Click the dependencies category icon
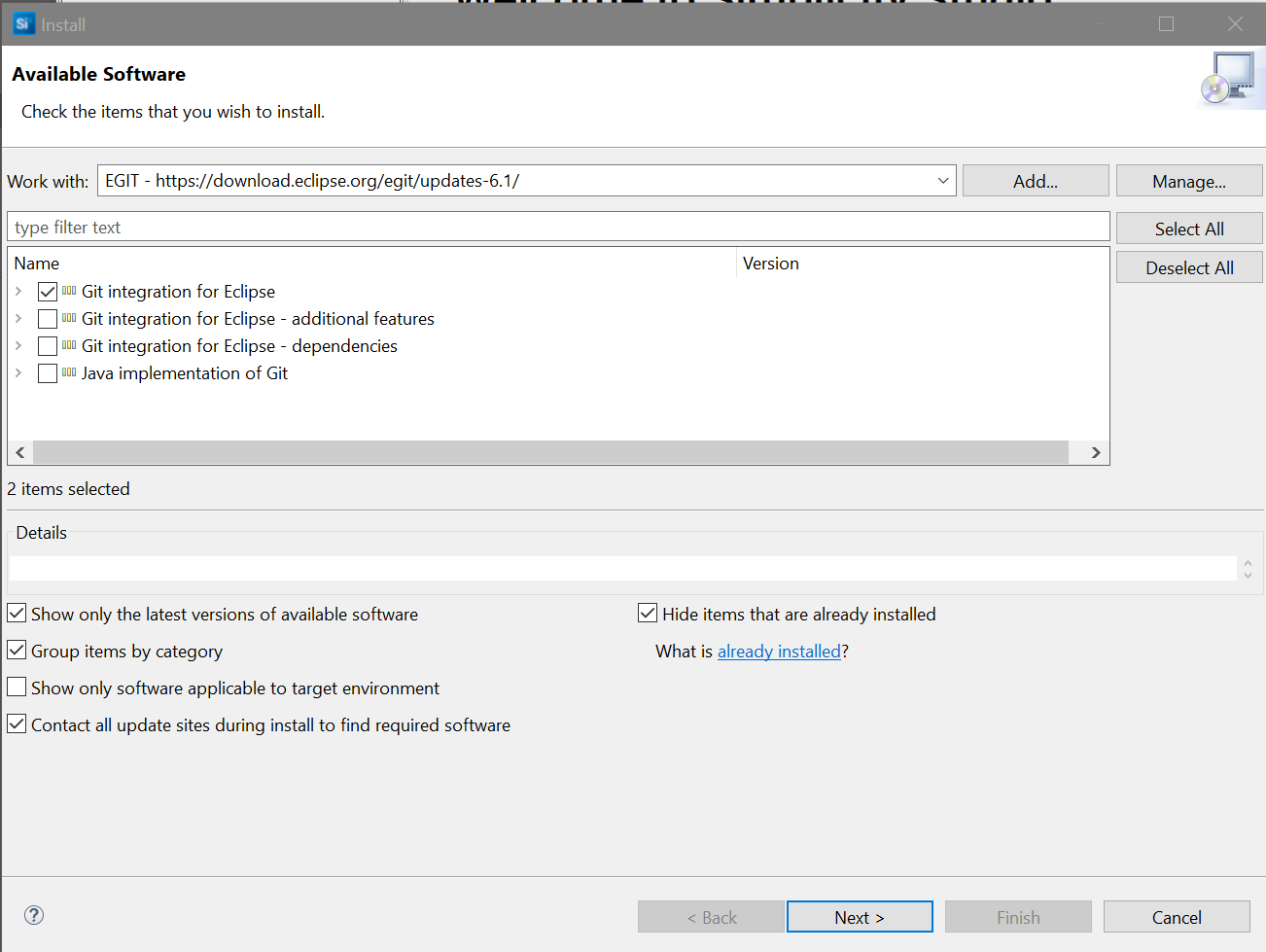The width and height of the screenshot is (1266, 952). 68,345
